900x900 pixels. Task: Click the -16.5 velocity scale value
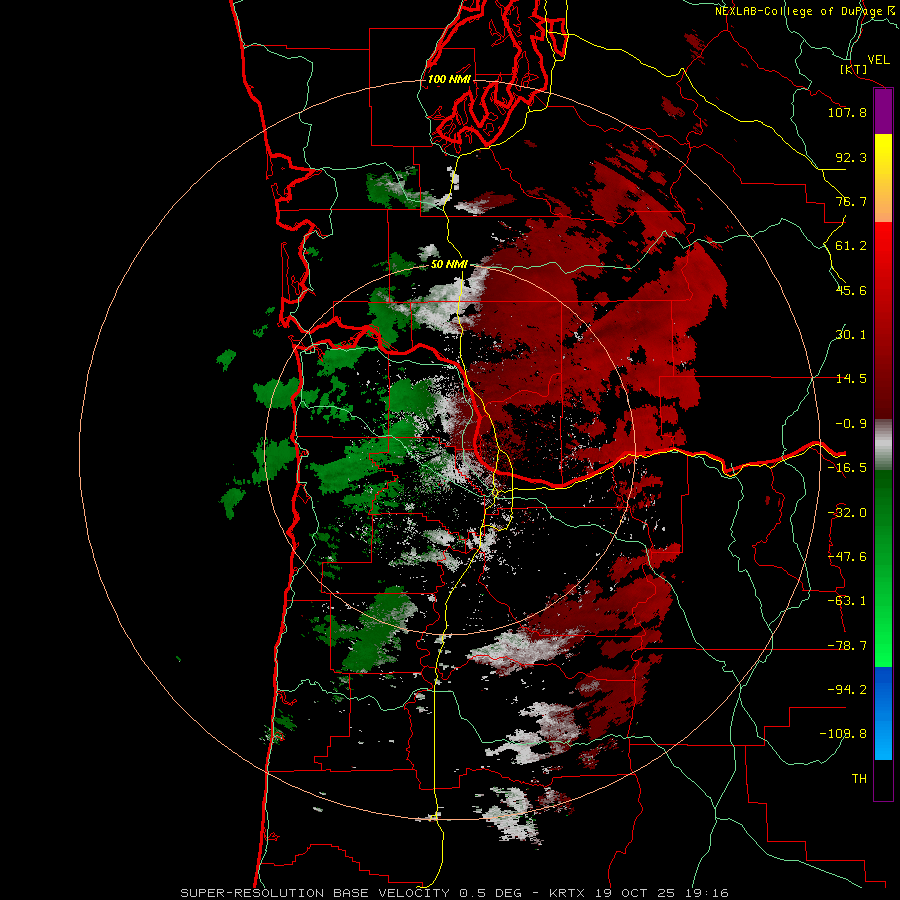[847, 468]
